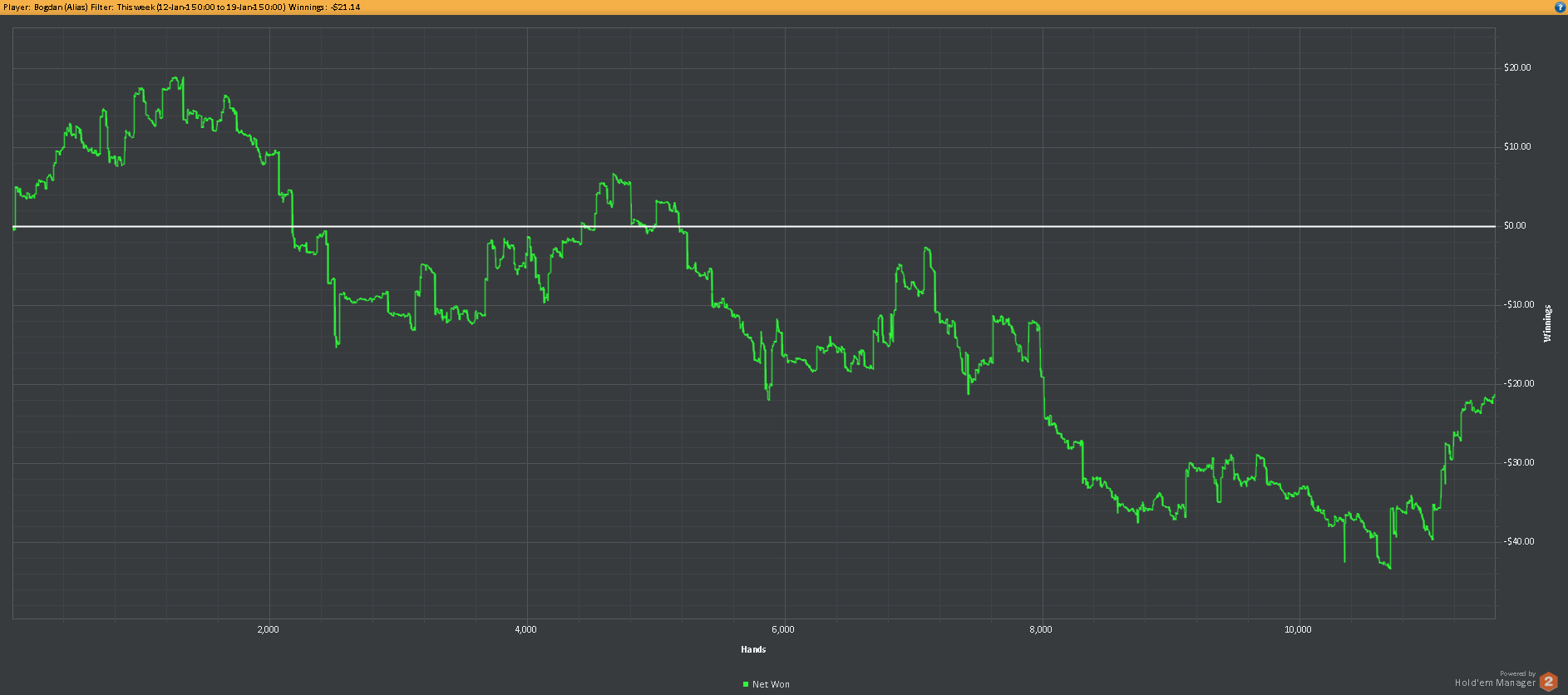Click the $0.00 y-axis label
The width and height of the screenshot is (1568, 695).
(x=1515, y=226)
